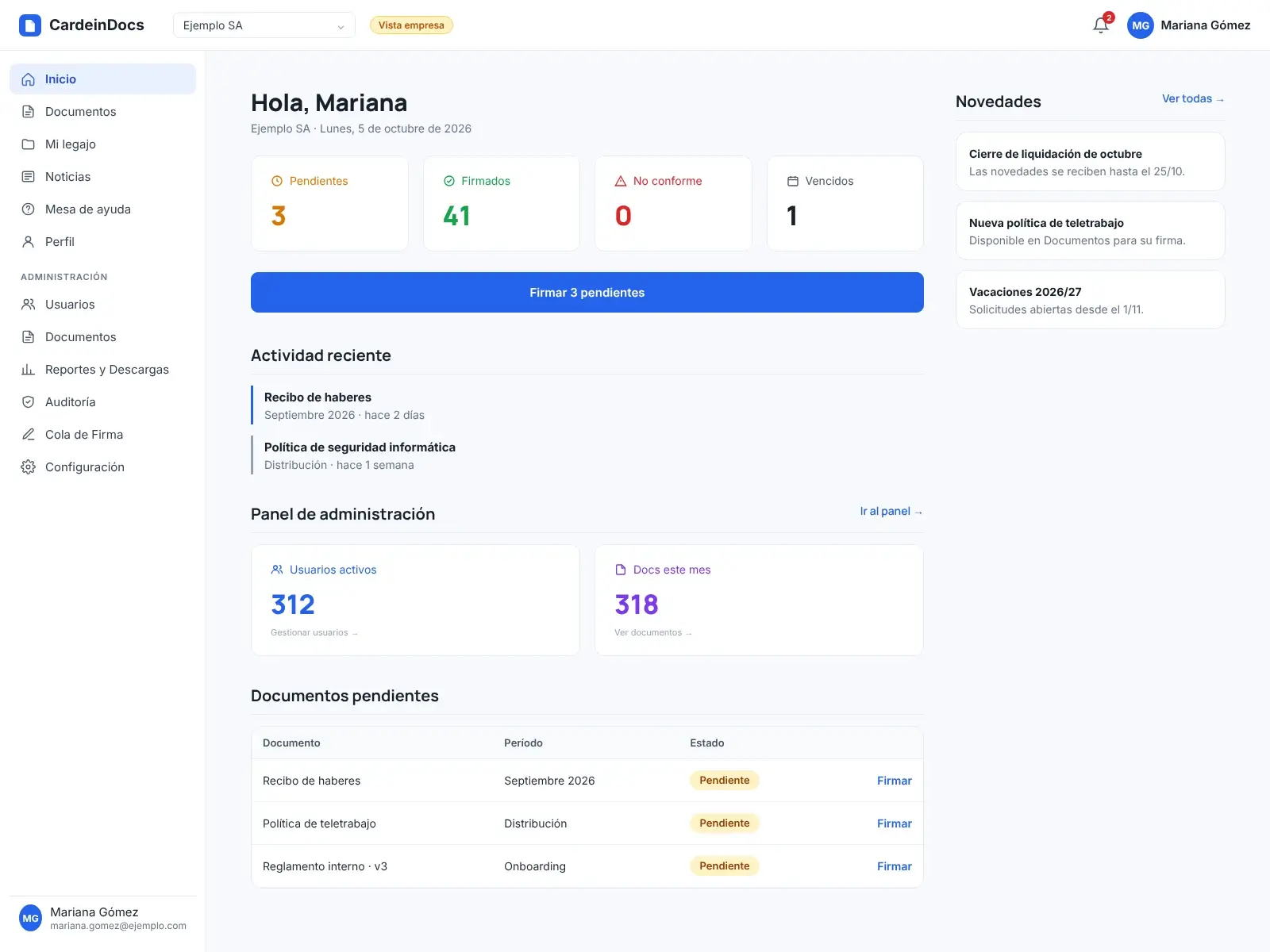The image size is (1270, 952).
Task: Click the No conforme warning icon
Action: [621, 181]
